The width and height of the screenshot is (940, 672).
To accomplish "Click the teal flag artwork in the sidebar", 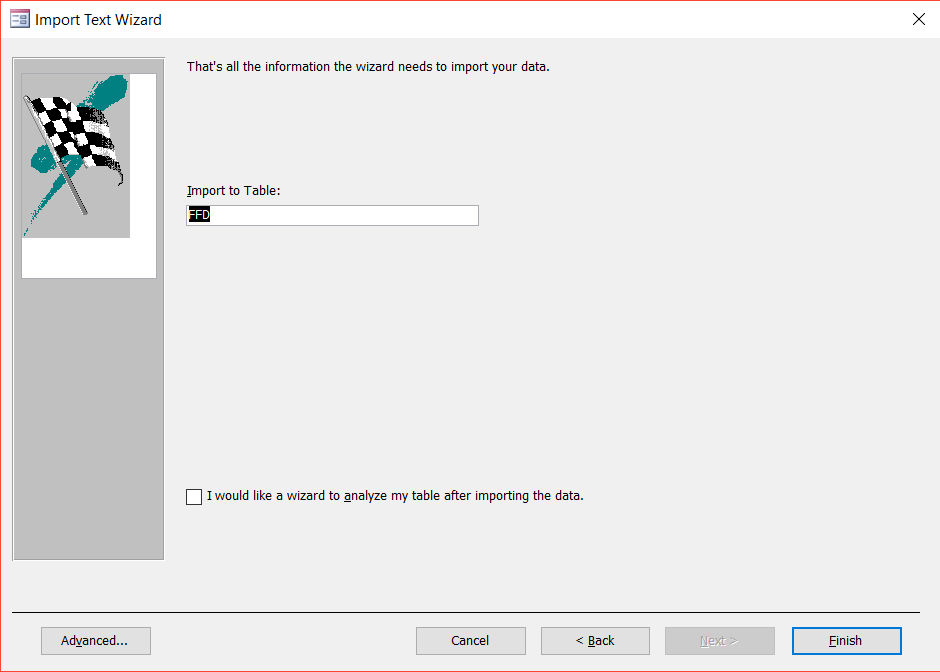I will pos(103,95).
